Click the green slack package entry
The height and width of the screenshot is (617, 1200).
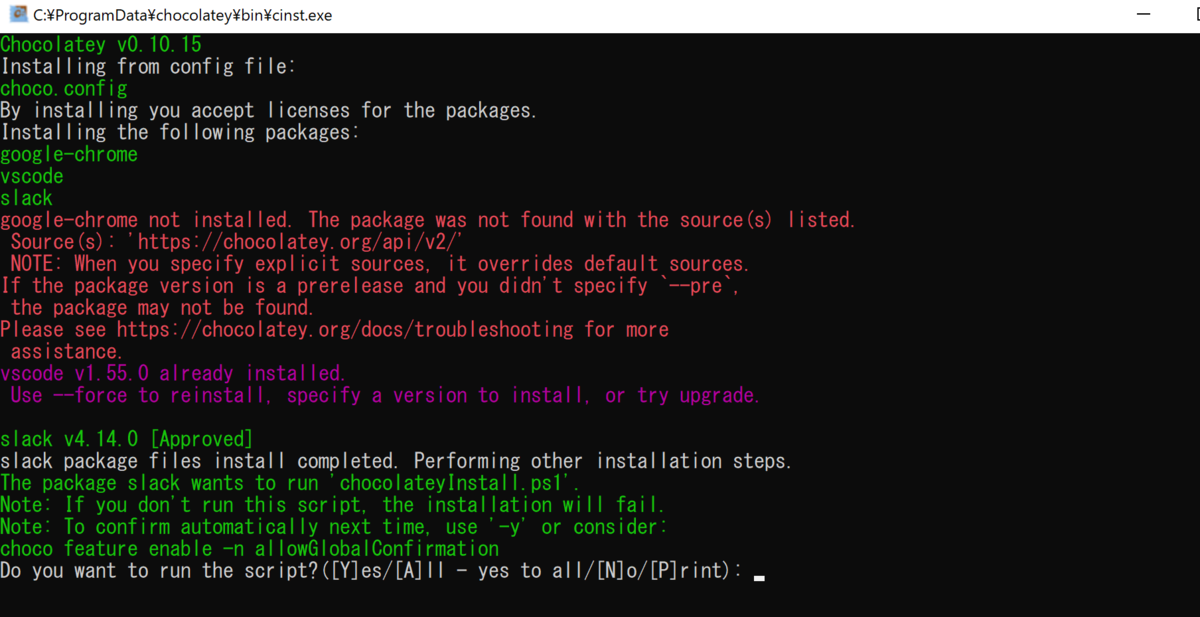point(26,198)
